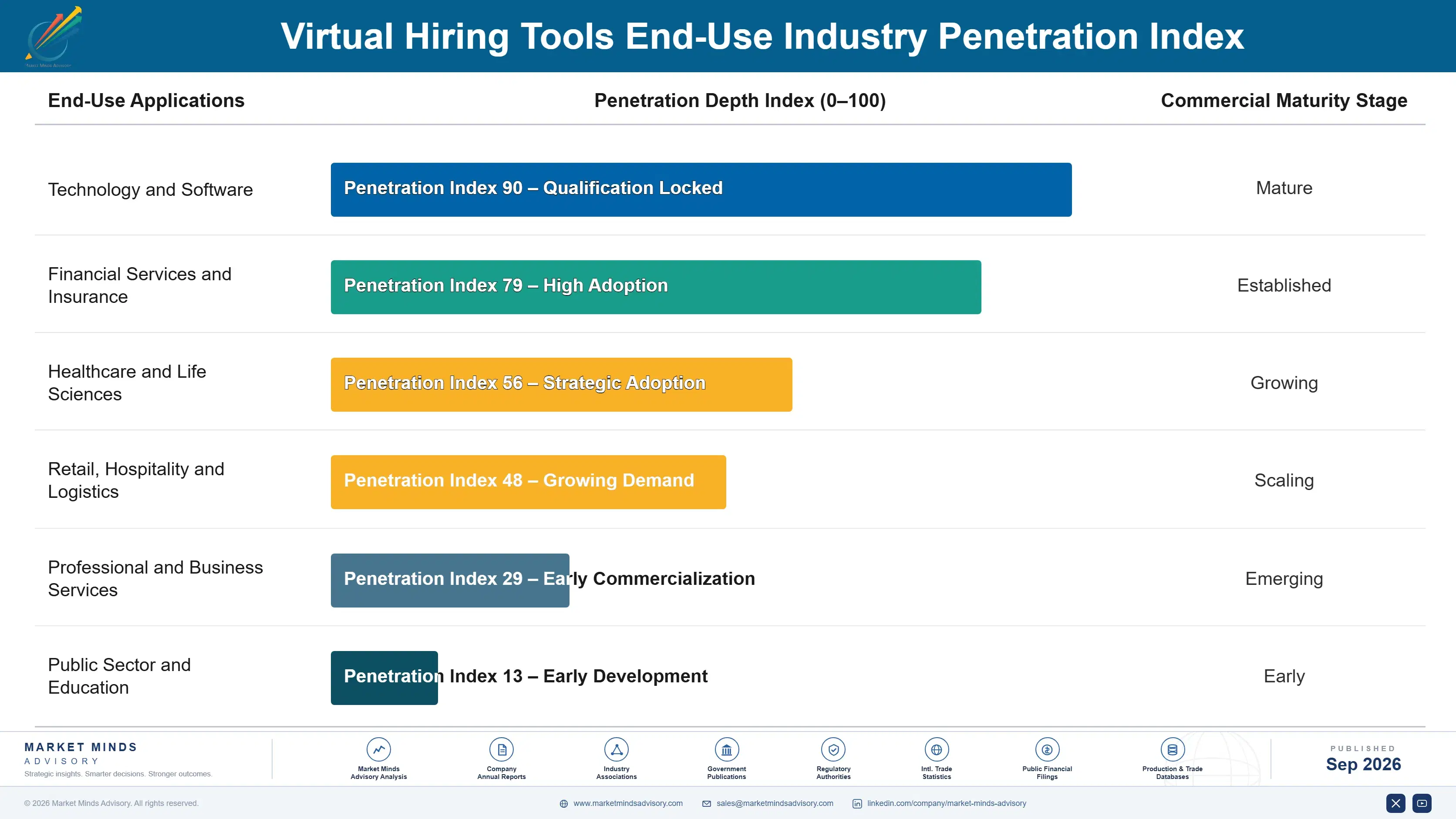The width and height of the screenshot is (1456, 819).
Task: Click the Intl. Trade Statistics globe icon
Action: point(937,749)
